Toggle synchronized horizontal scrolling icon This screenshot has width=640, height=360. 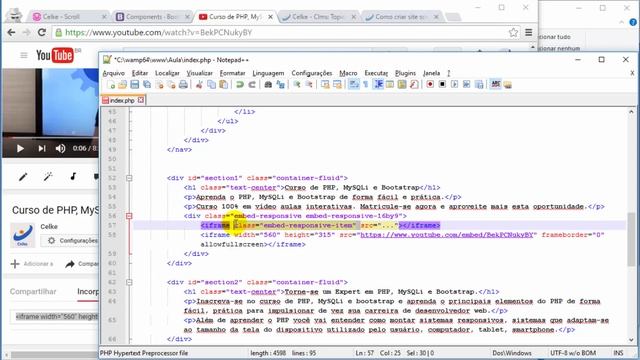point(337,84)
